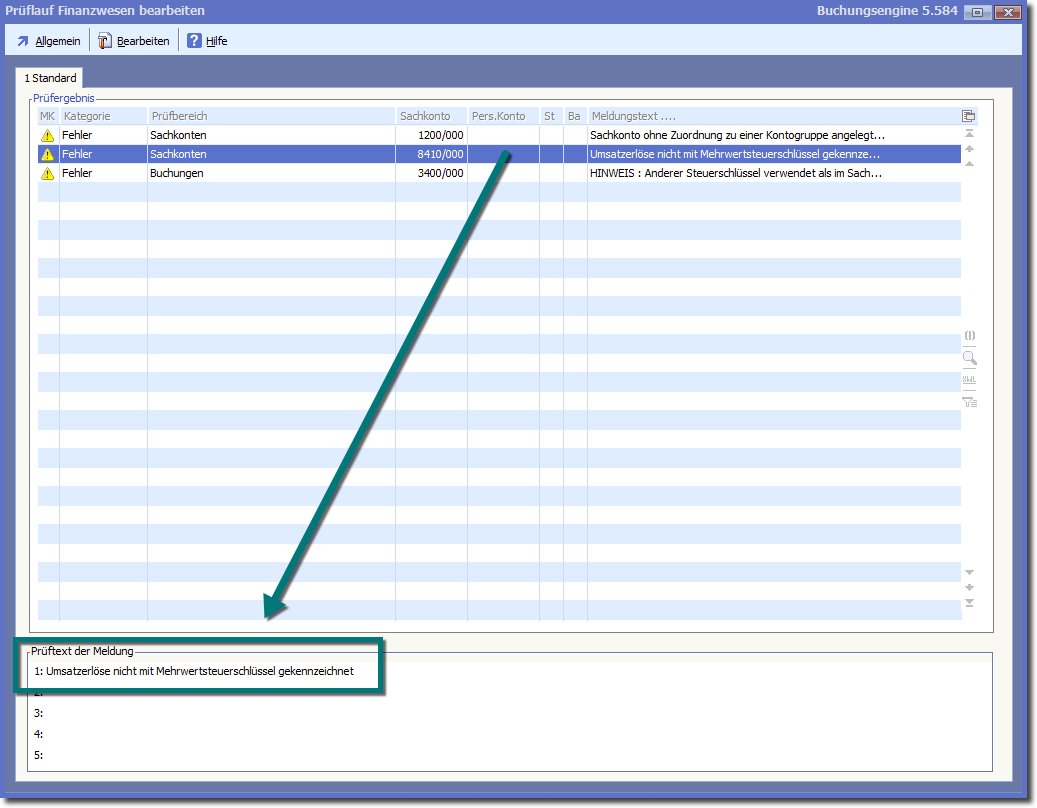Click the column settings icon in table header
The image size is (1037, 808).
coord(968,116)
